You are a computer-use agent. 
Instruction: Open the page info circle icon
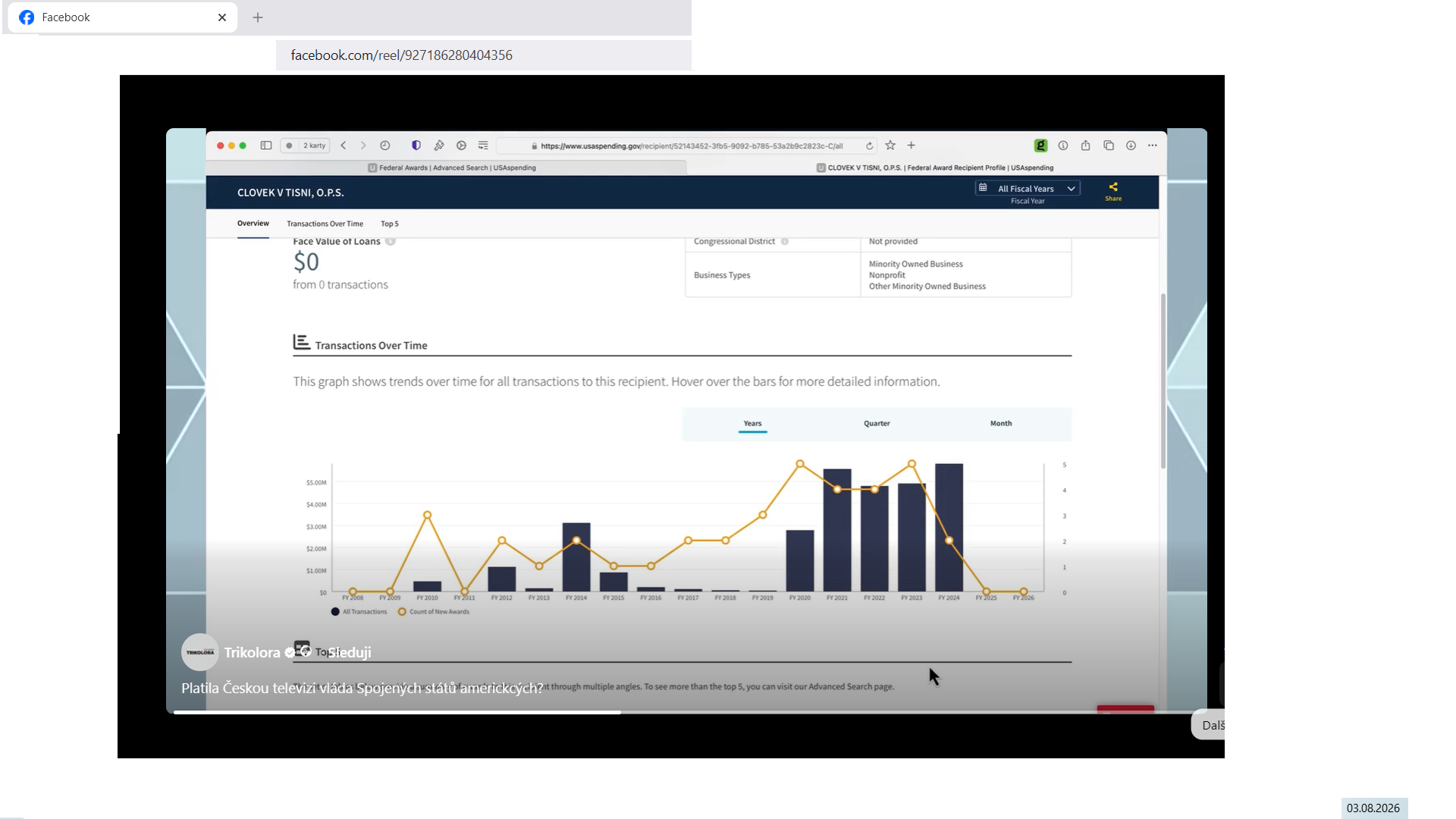(1063, 146)
